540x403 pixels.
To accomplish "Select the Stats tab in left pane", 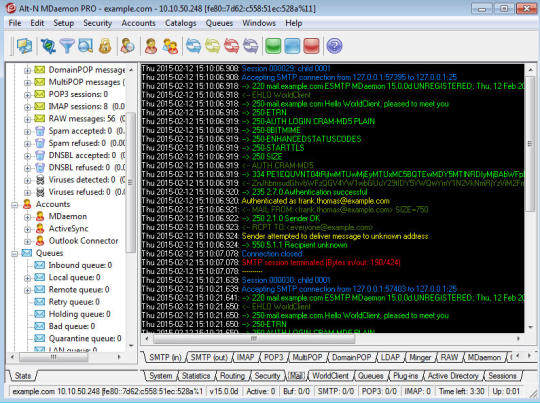I will (23, 376).
